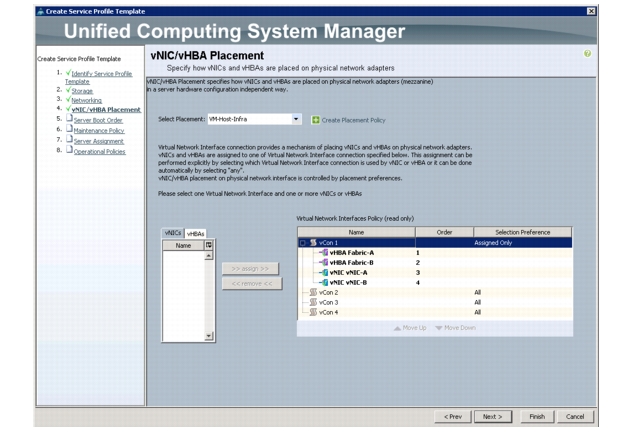Switch to the vNICs tab

[173, 233]
